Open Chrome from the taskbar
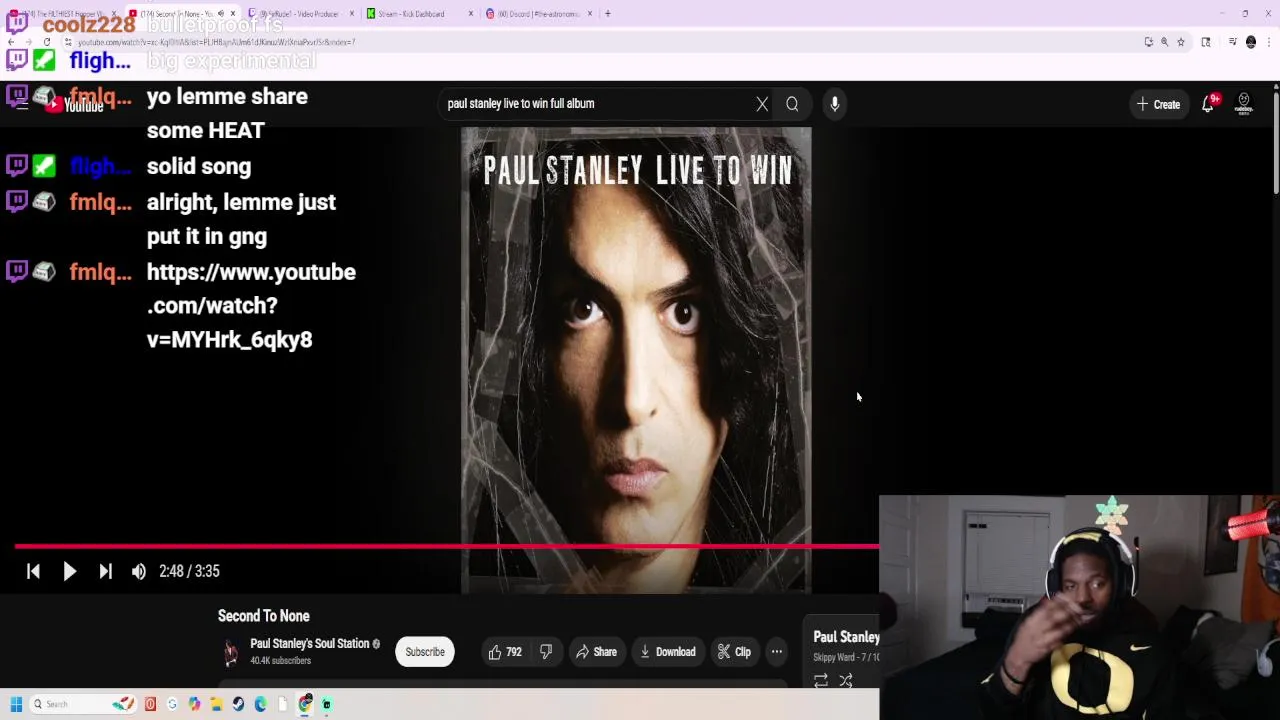 [x=305, y=704]
